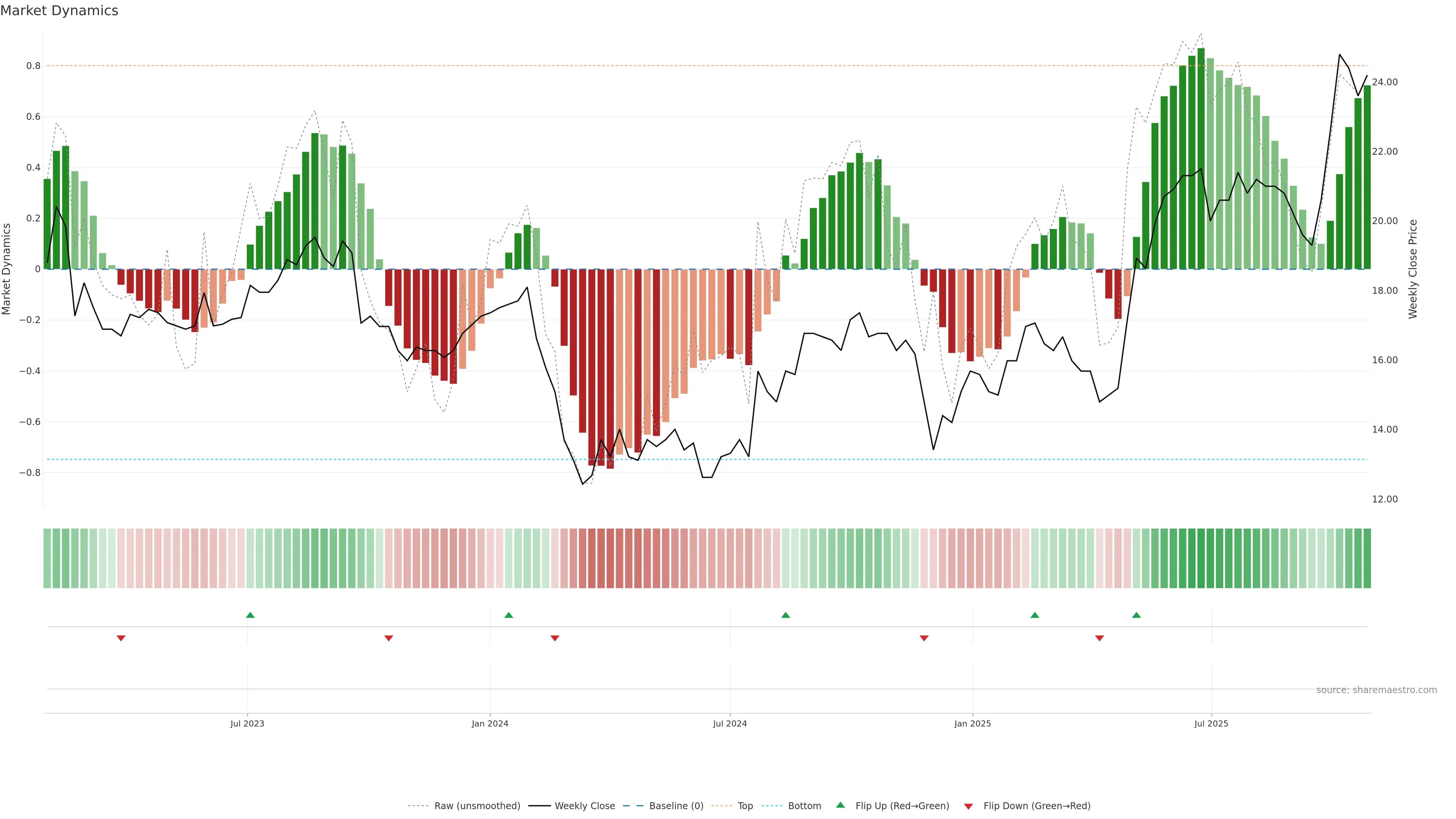Screen dimensions: 1456x819
Task: Click the rightmost green heatmap strip cell
Action: [x=1367, y=559]
